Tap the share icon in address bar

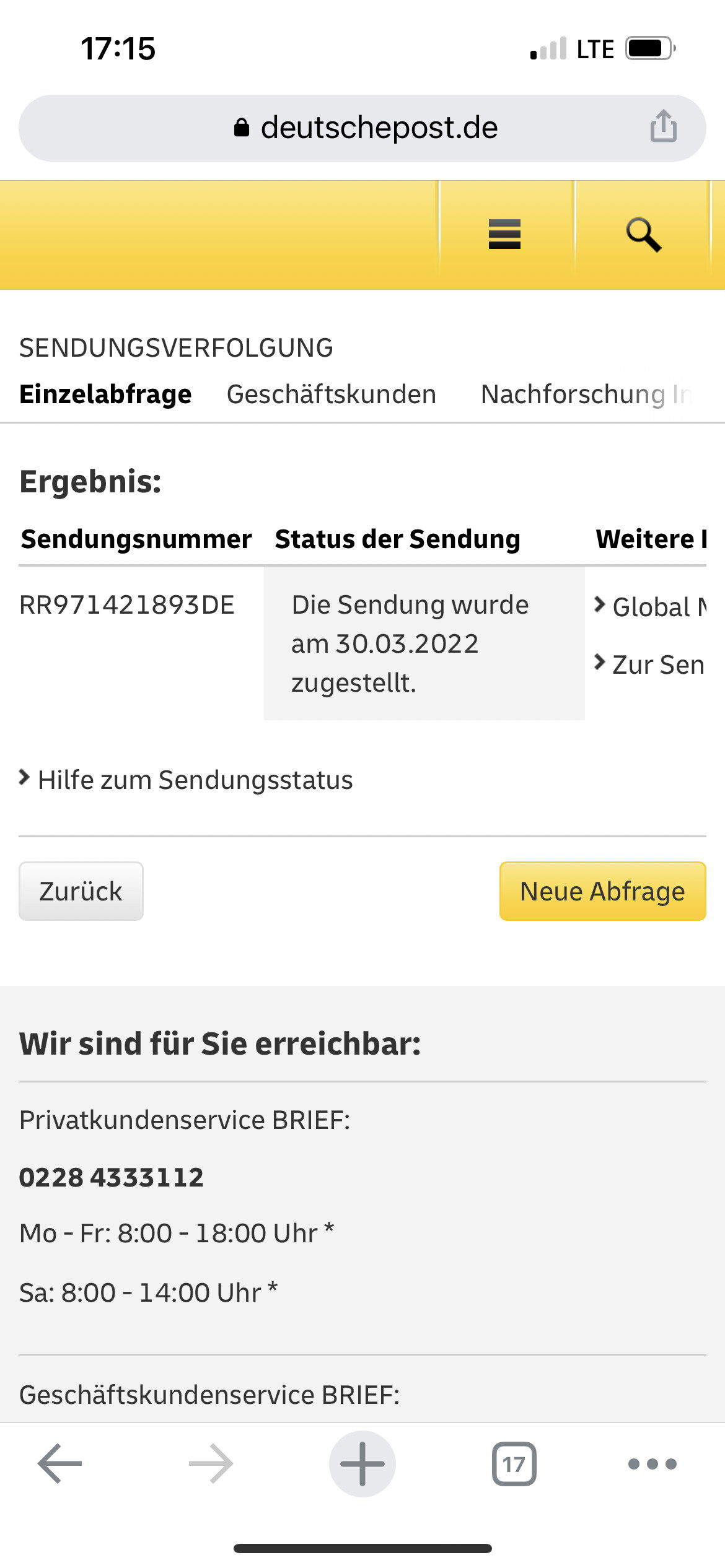pos(663,126)
